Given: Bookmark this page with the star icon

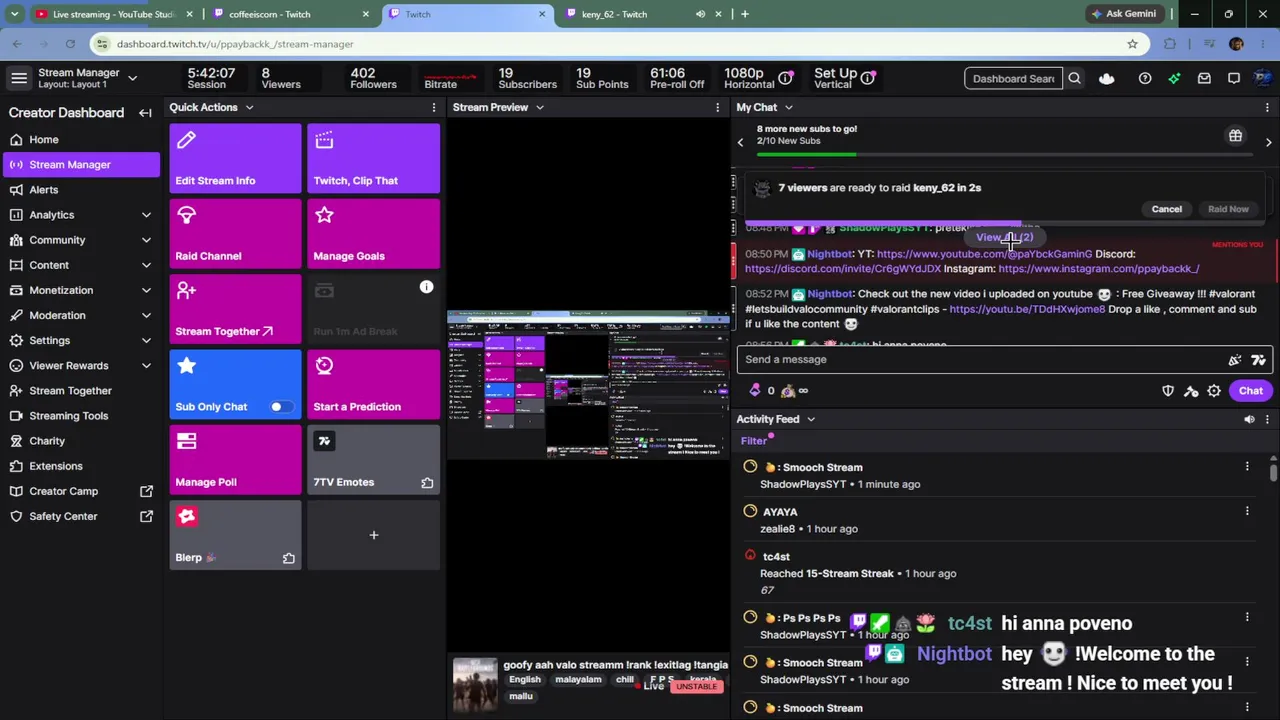Looking at the screenshot, I should [1132, 44].
